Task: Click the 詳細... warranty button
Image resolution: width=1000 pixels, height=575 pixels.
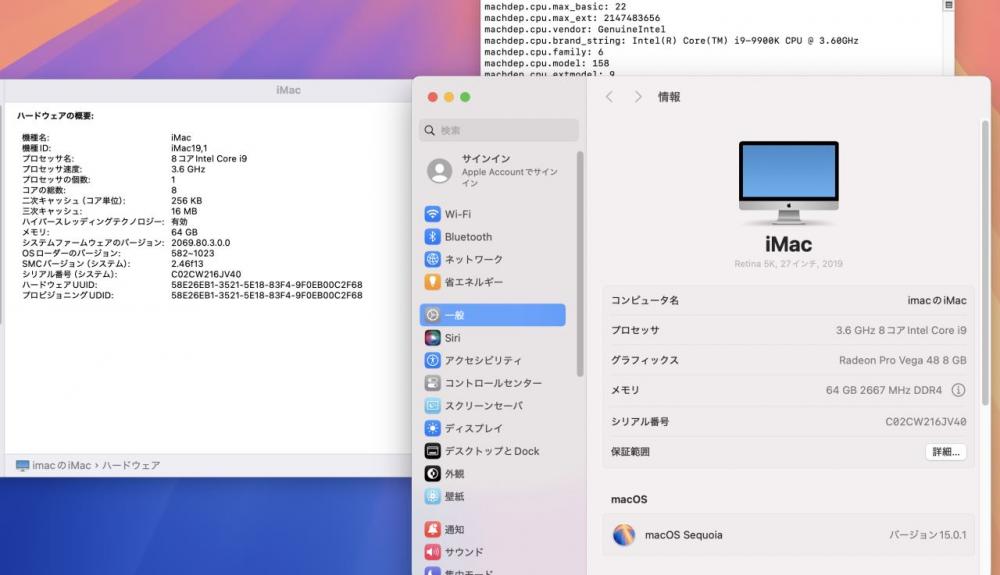Action: [x=946, y=451]
